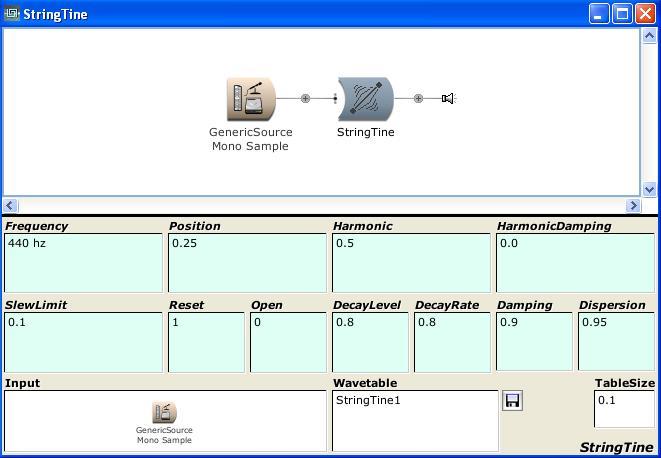Click GenericSource output connector node
Viewport: 661px width, 458px height.
[306, 98]
